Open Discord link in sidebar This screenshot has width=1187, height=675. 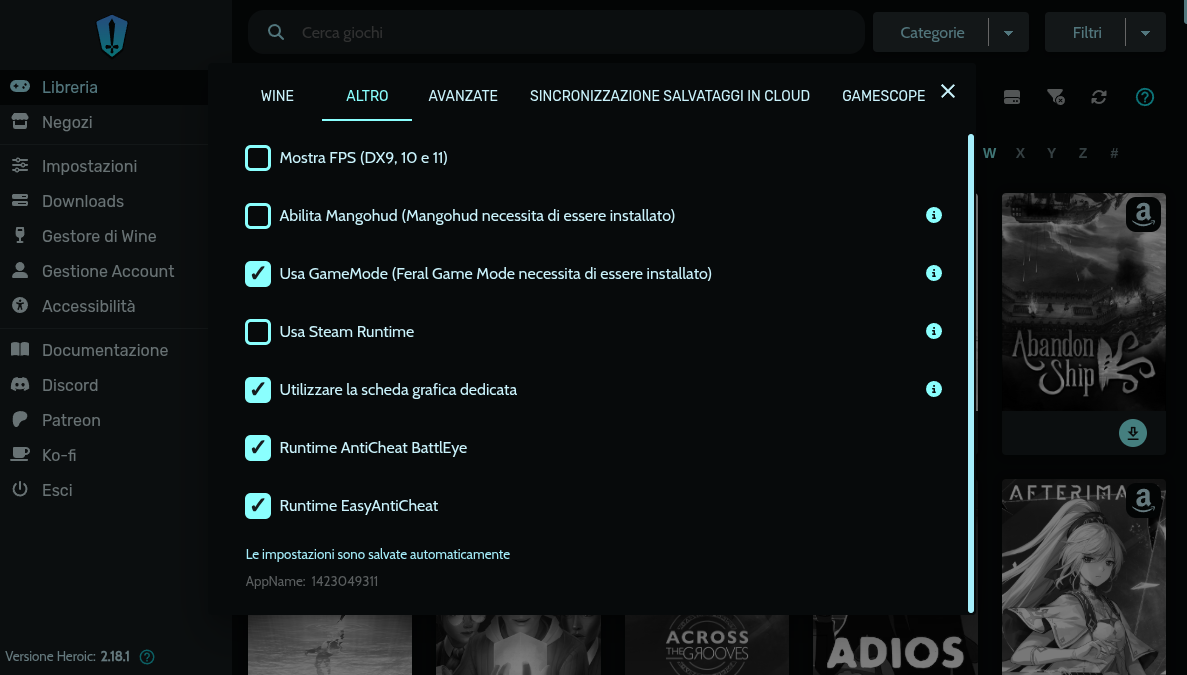[x=104, y=384]
